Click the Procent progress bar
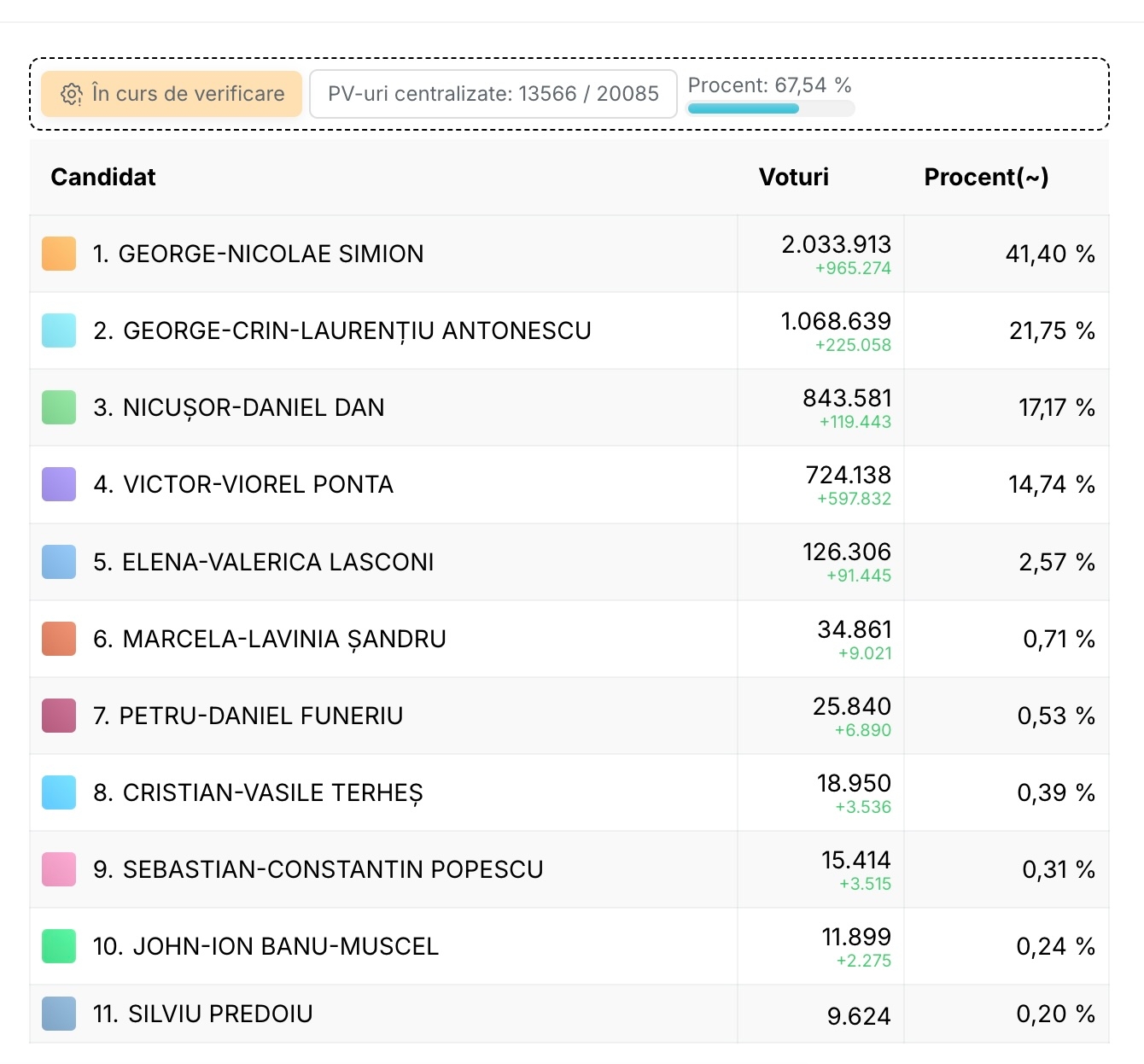Image resolution: width=1144 pixels, height=1064 pixels. point(770,108)
